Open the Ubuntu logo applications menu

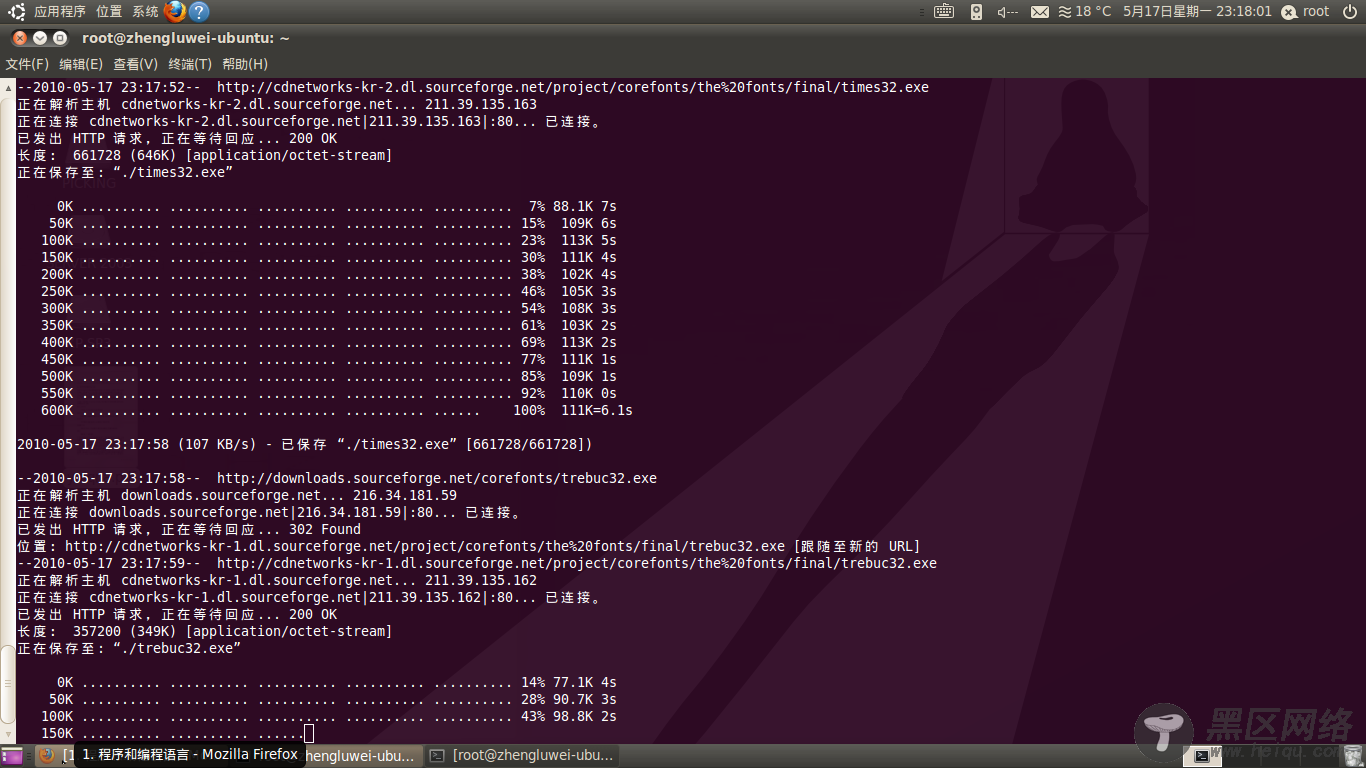(x=16, y=11)
